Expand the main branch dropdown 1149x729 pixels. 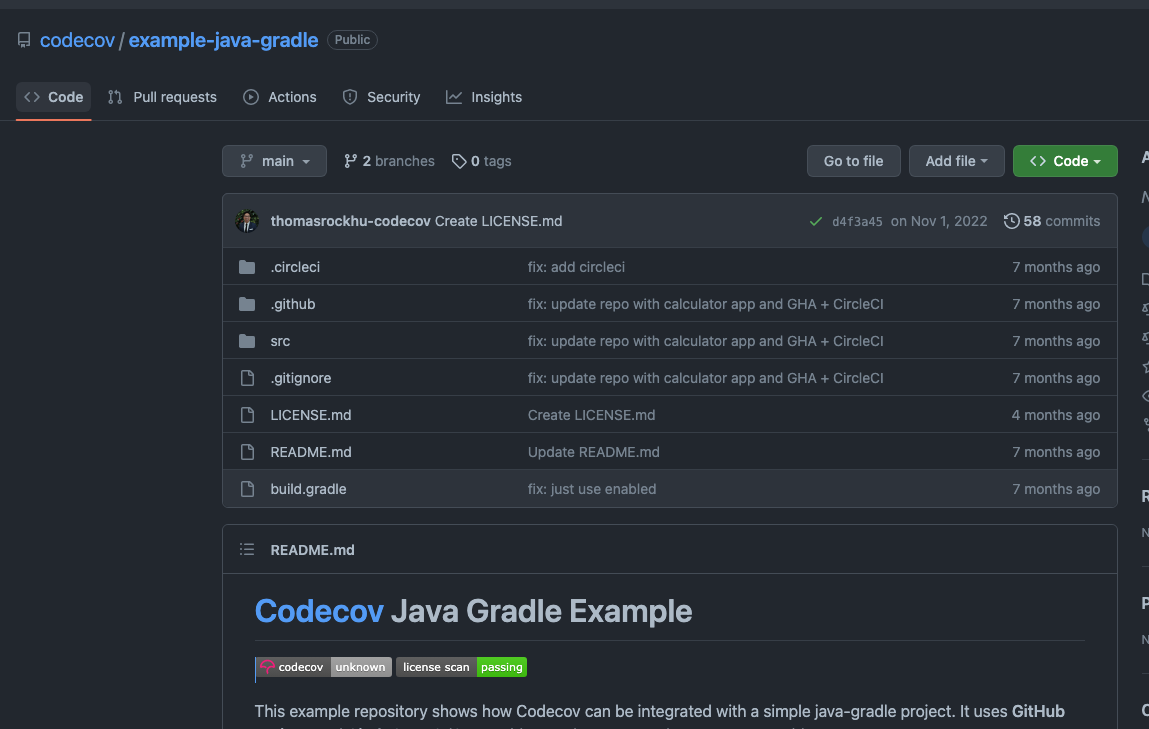(x=274, y=161)
